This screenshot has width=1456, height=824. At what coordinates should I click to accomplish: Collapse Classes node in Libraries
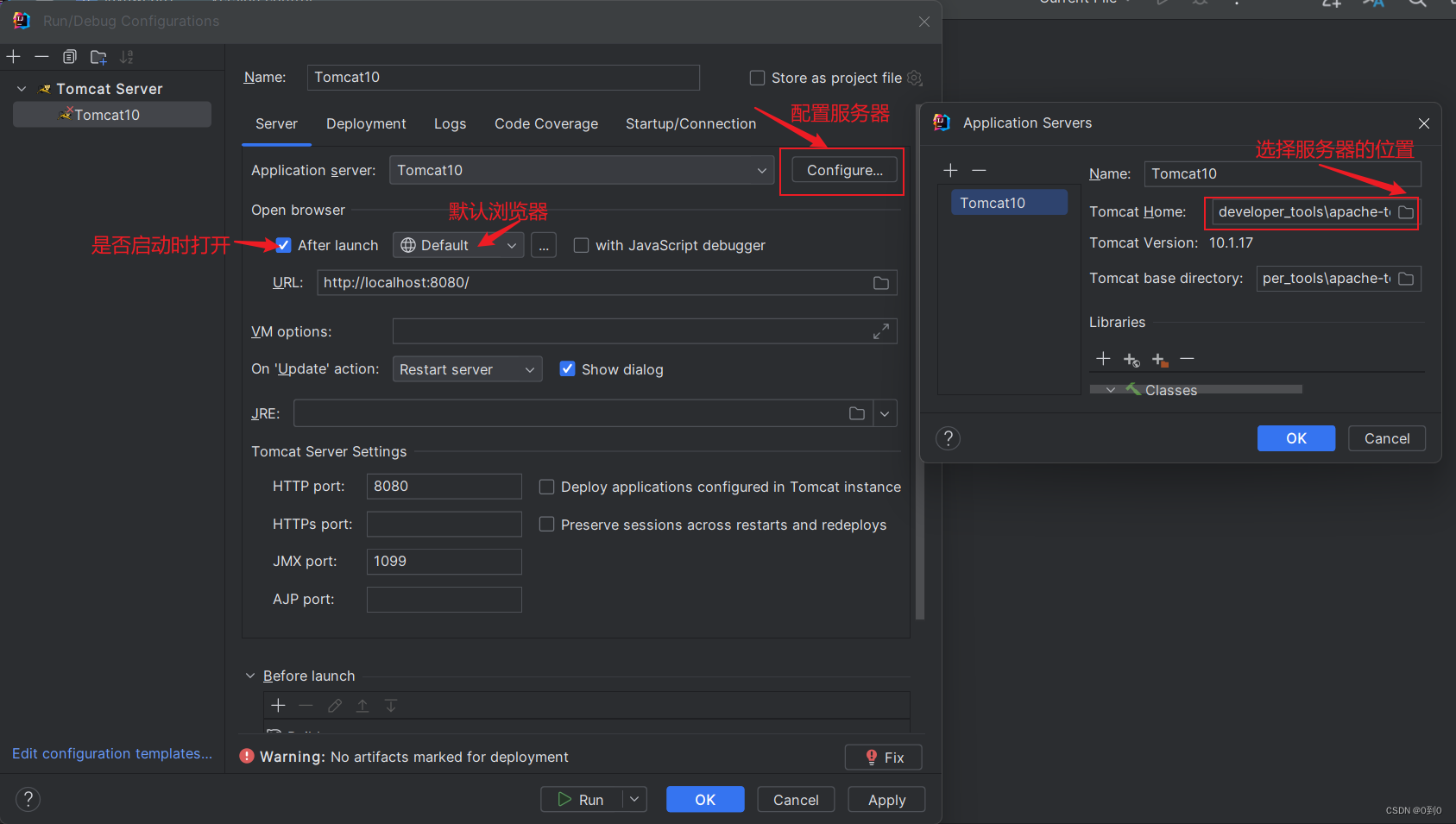pyautogui.click(x=1111, y=390)
